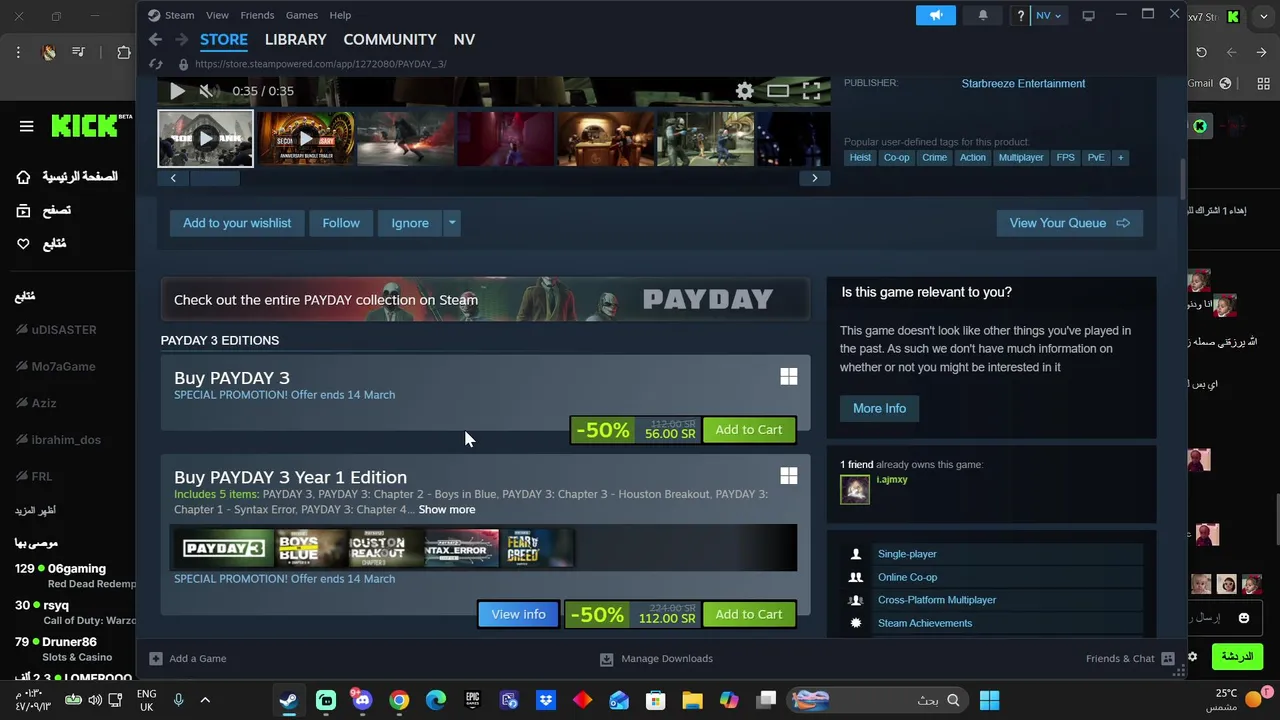Click Add a Game
The image size is (1280, 720).
188,659
